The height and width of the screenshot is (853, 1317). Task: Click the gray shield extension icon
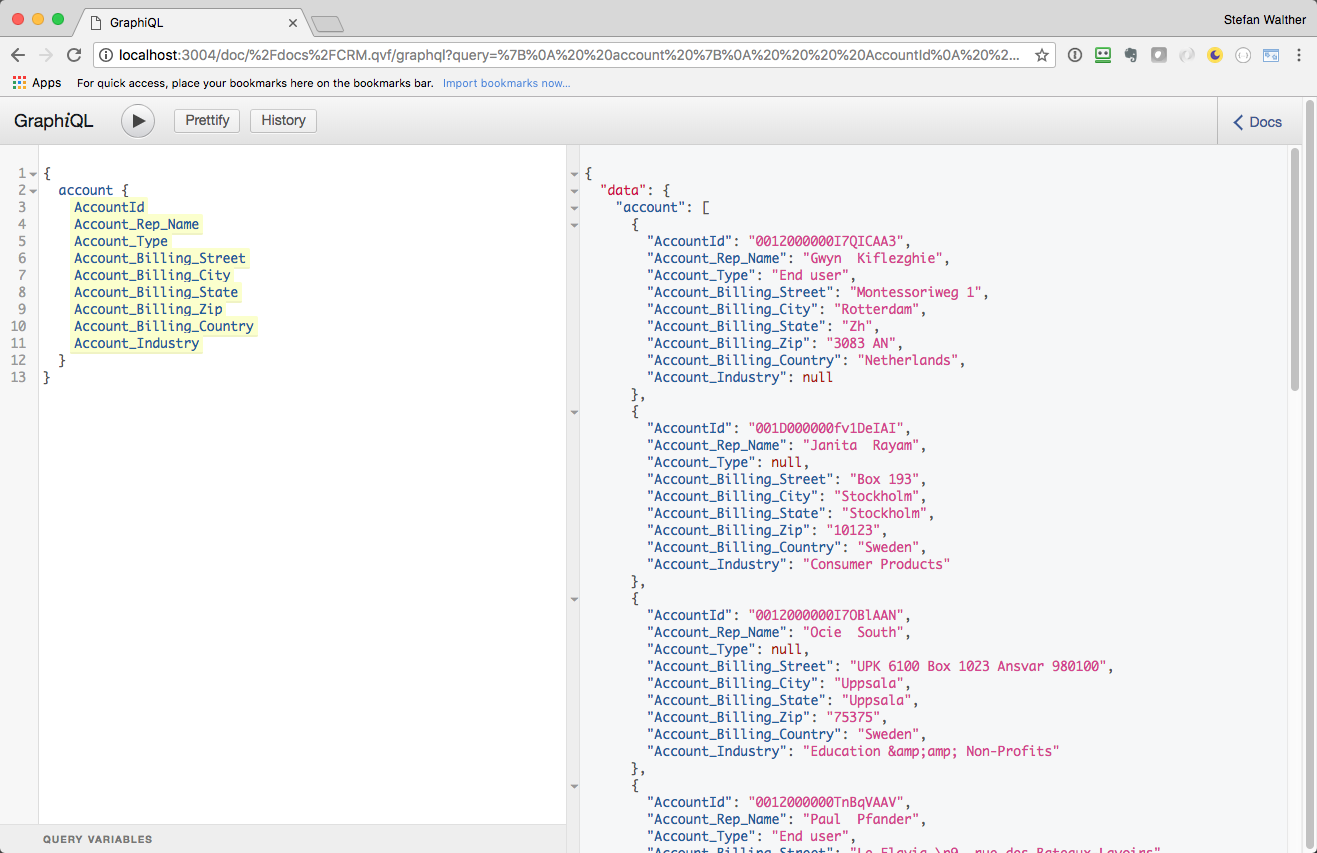tap(1159, 55)
